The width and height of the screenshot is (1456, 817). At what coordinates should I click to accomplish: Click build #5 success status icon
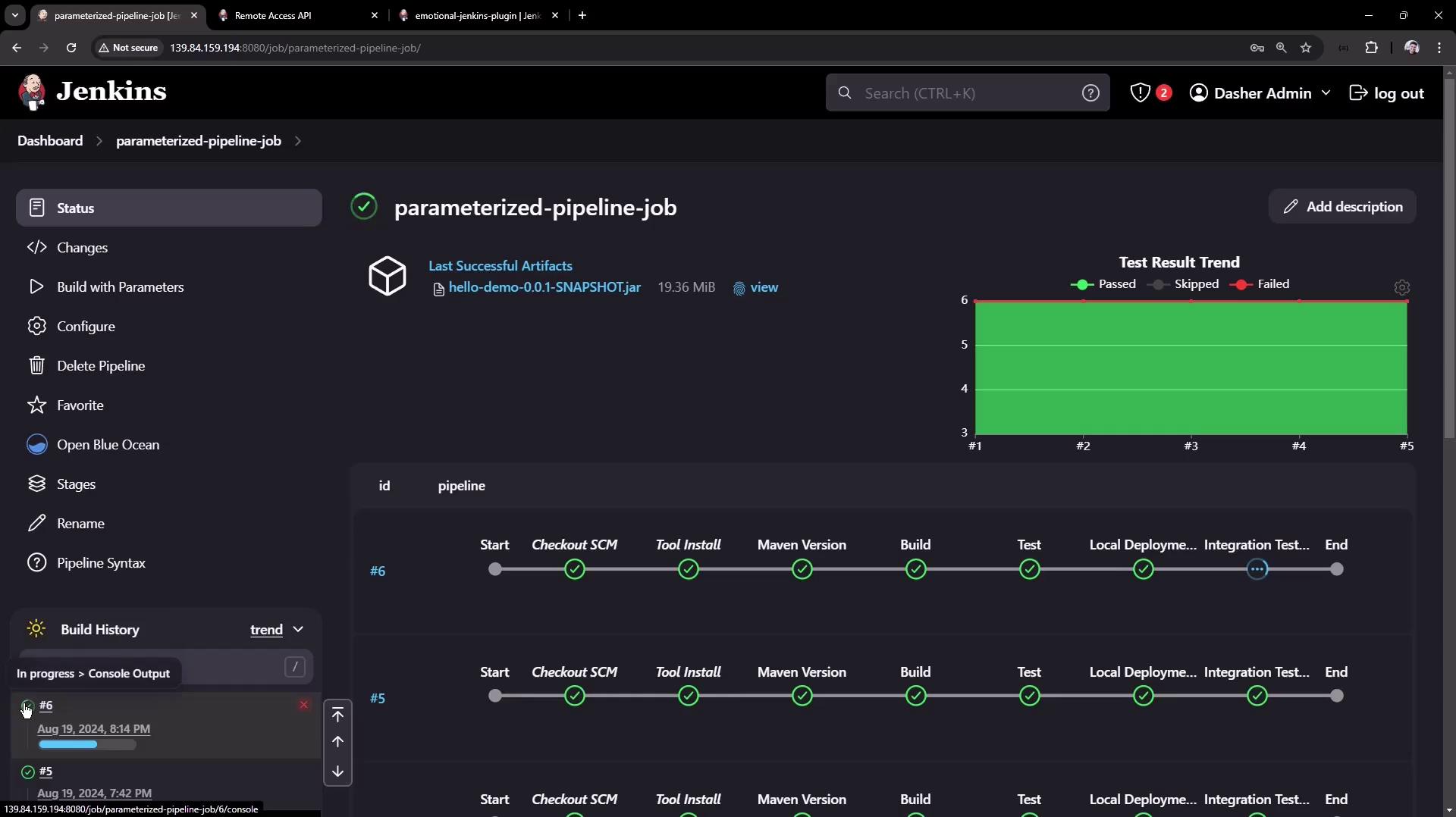(x=28, y=772)
